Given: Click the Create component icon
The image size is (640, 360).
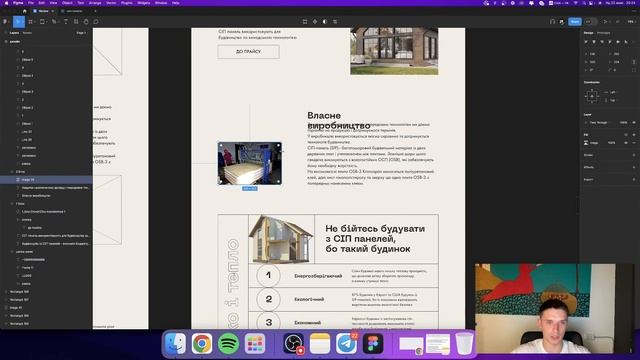Looking at the screenshot, I should pos(315,22).
